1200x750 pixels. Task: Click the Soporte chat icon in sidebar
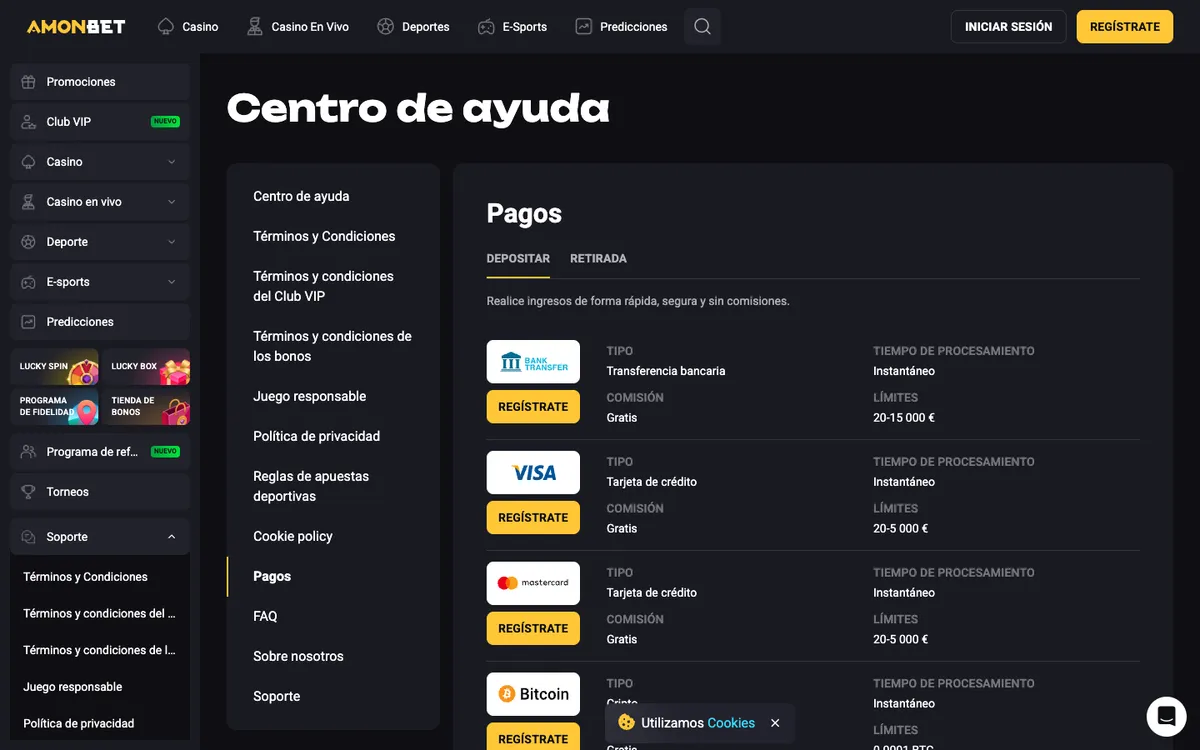(29, 537)
